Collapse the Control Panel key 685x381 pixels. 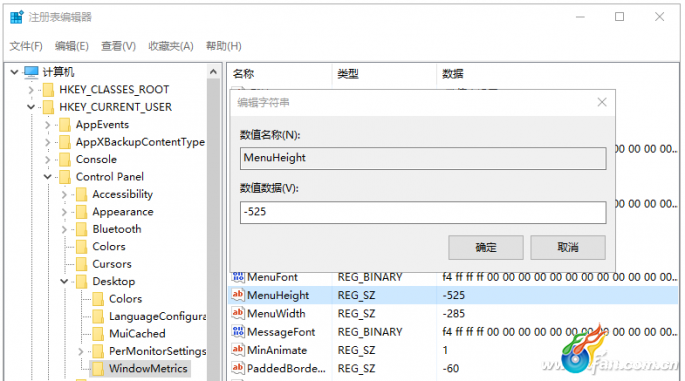tap(48, 177)
